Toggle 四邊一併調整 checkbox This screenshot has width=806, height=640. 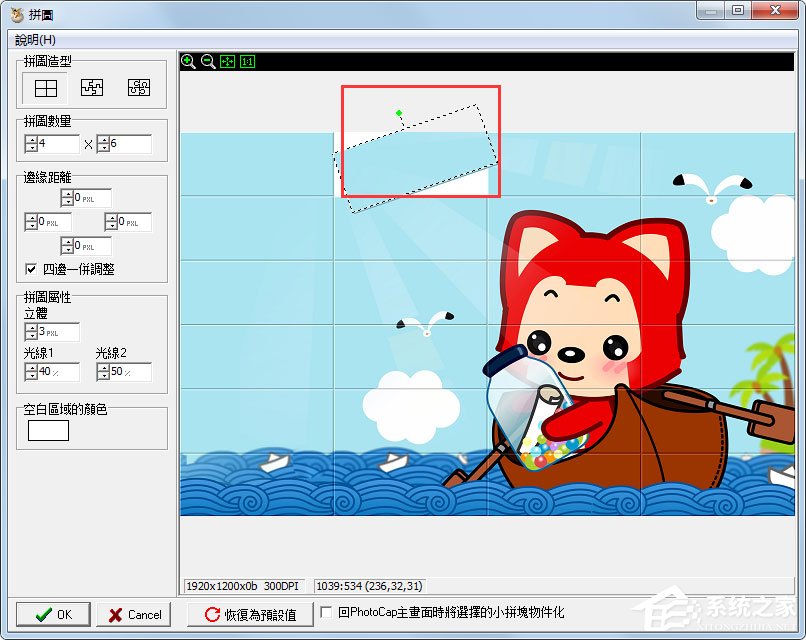pos(31,269)
